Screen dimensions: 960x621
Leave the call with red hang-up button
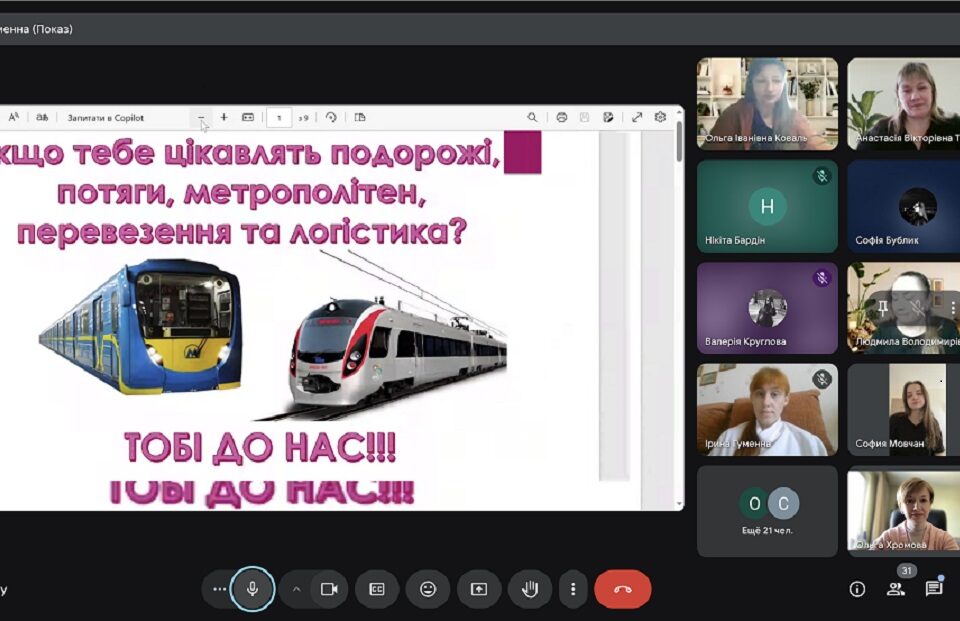tap(622, 589)
